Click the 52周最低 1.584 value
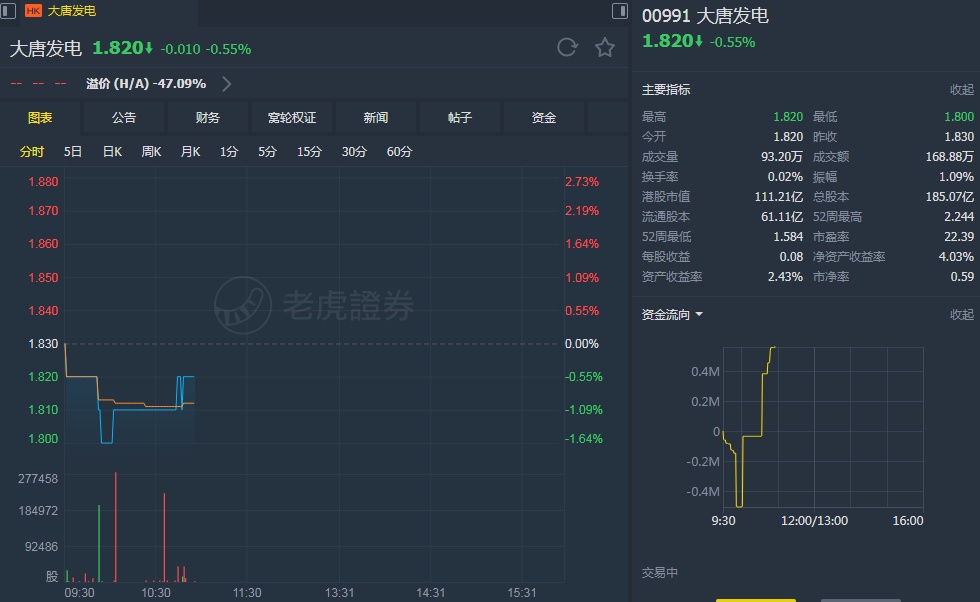This screenshot has height=602, width=980. point(788,237)
